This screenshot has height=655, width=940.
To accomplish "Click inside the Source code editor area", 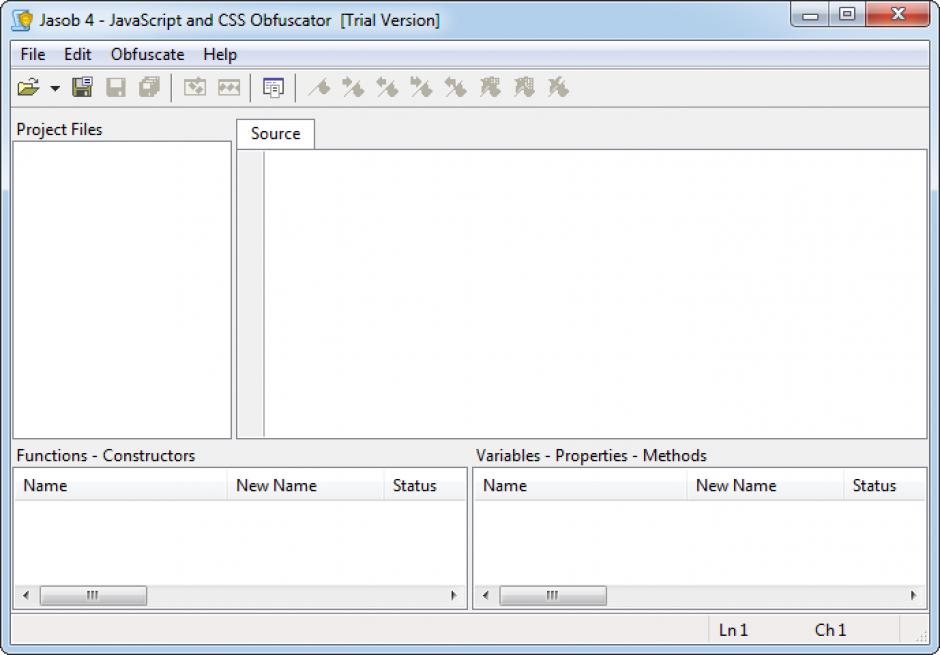I will click(x=595, y=294).
